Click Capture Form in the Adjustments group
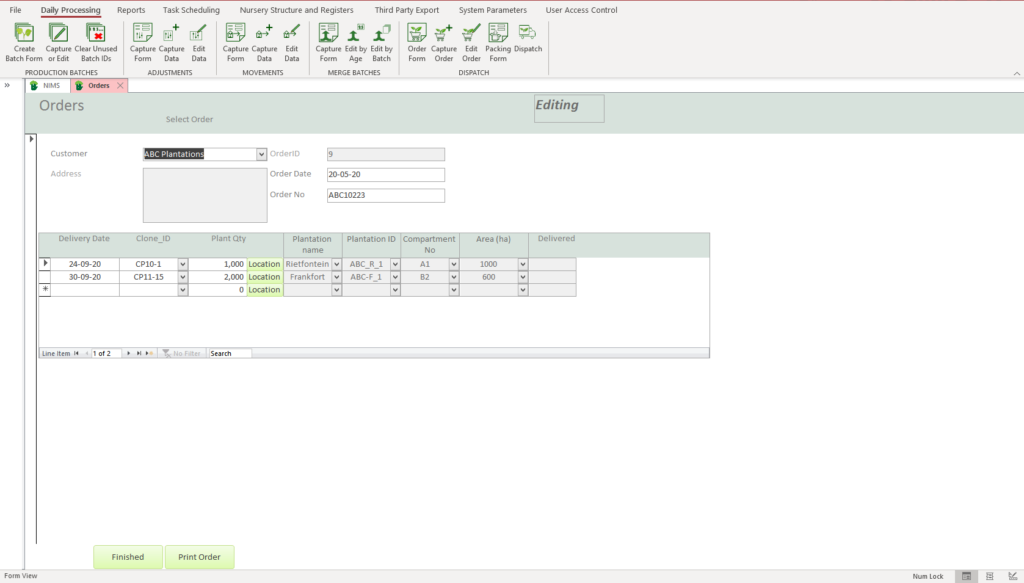 (x=143, y=42)
